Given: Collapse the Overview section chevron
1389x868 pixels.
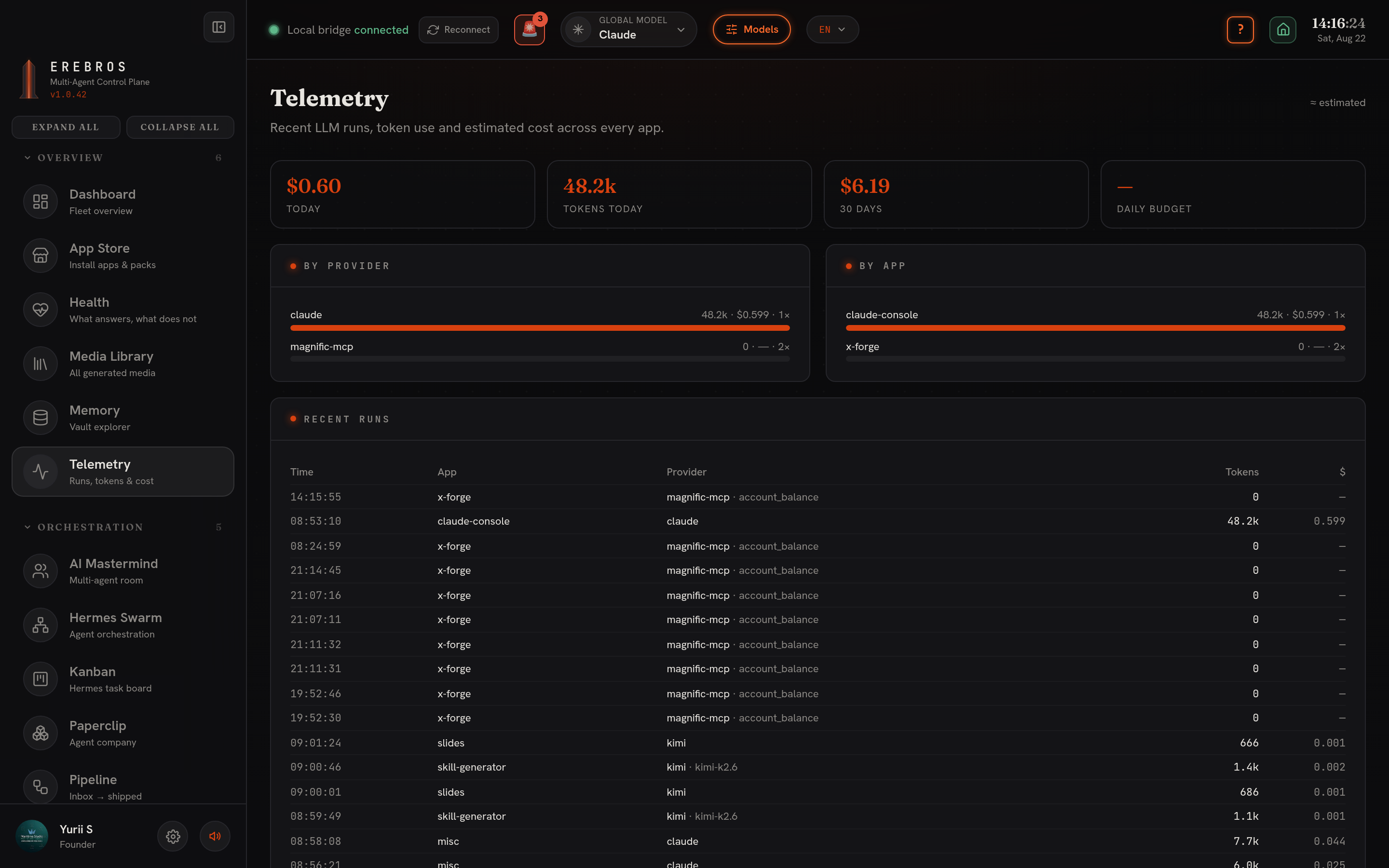Looking at the screenshot, I should click(27, 157).
